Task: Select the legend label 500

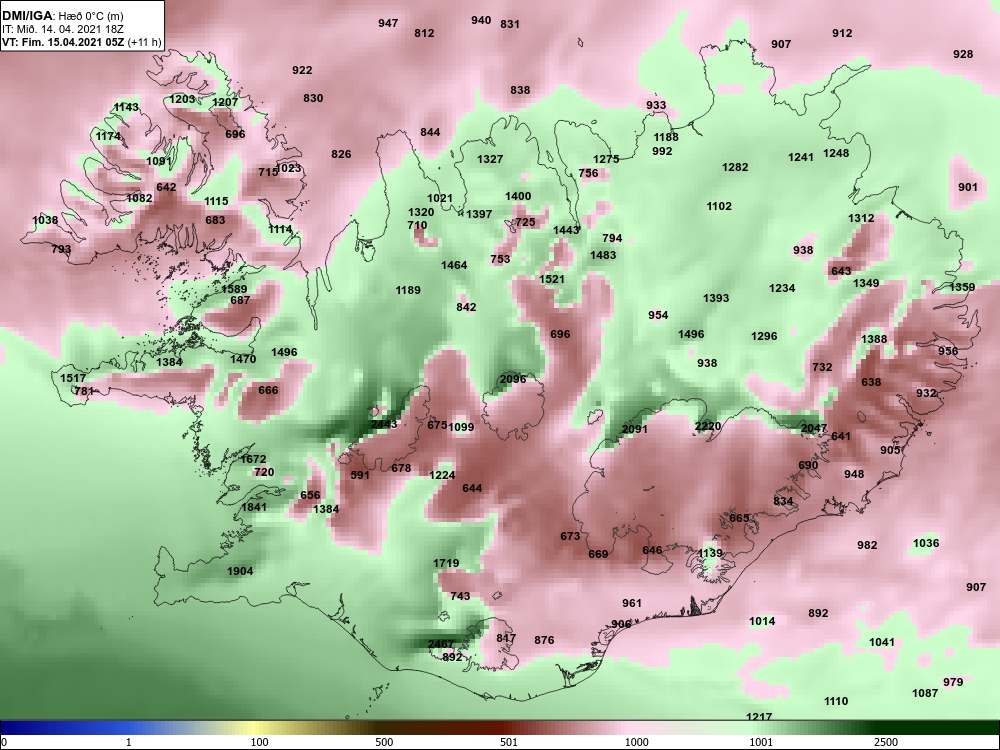Action: point(384,742)
